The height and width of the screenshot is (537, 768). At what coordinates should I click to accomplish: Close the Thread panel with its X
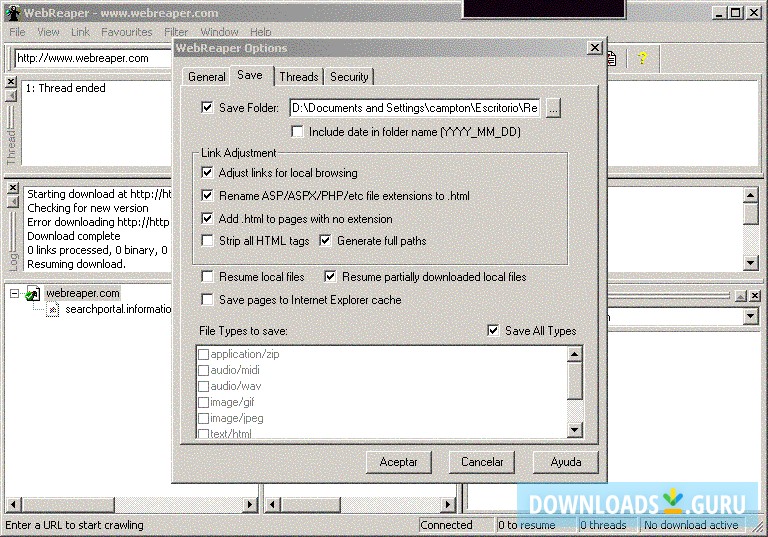[x=11, y=81]
